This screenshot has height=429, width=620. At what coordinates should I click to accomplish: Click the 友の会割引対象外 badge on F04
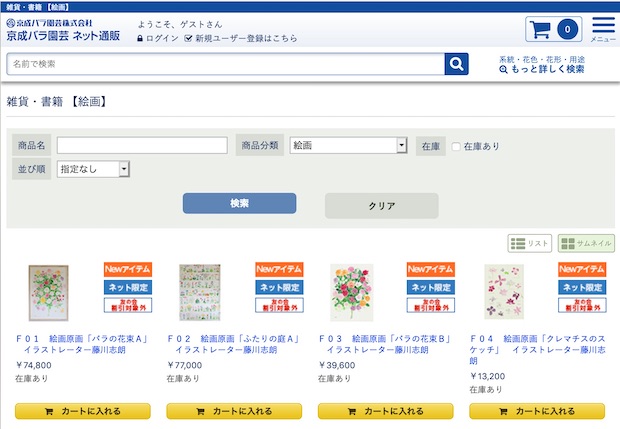(x=582, y=305)
